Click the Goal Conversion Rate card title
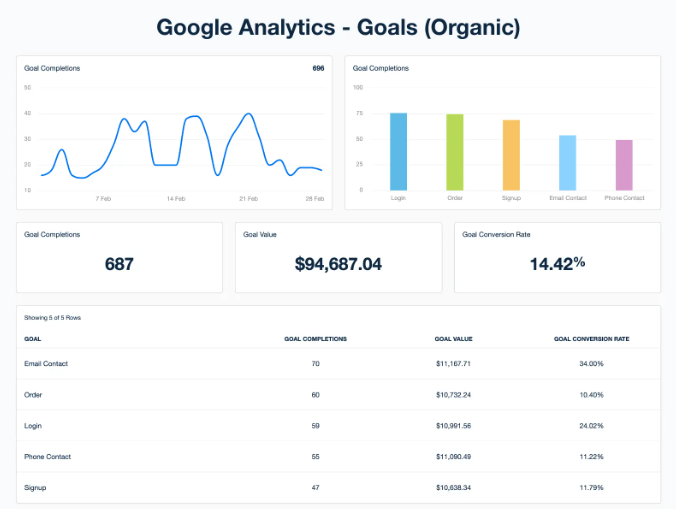Screen dimensions: 676x509 coord(496,234)
